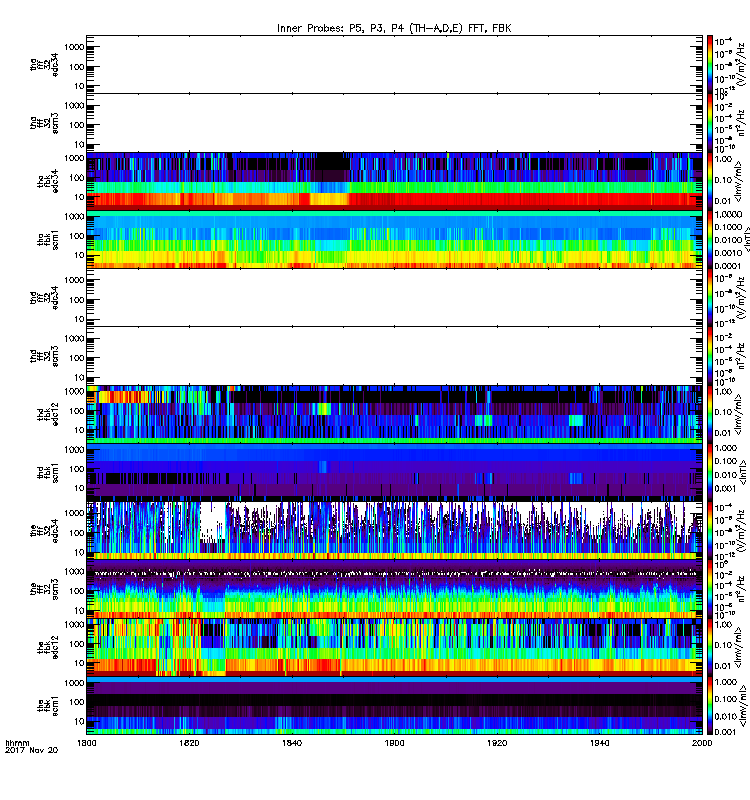
Task: Click the color bar beside the fbk edc12 panel
Action: click(710, 647)
